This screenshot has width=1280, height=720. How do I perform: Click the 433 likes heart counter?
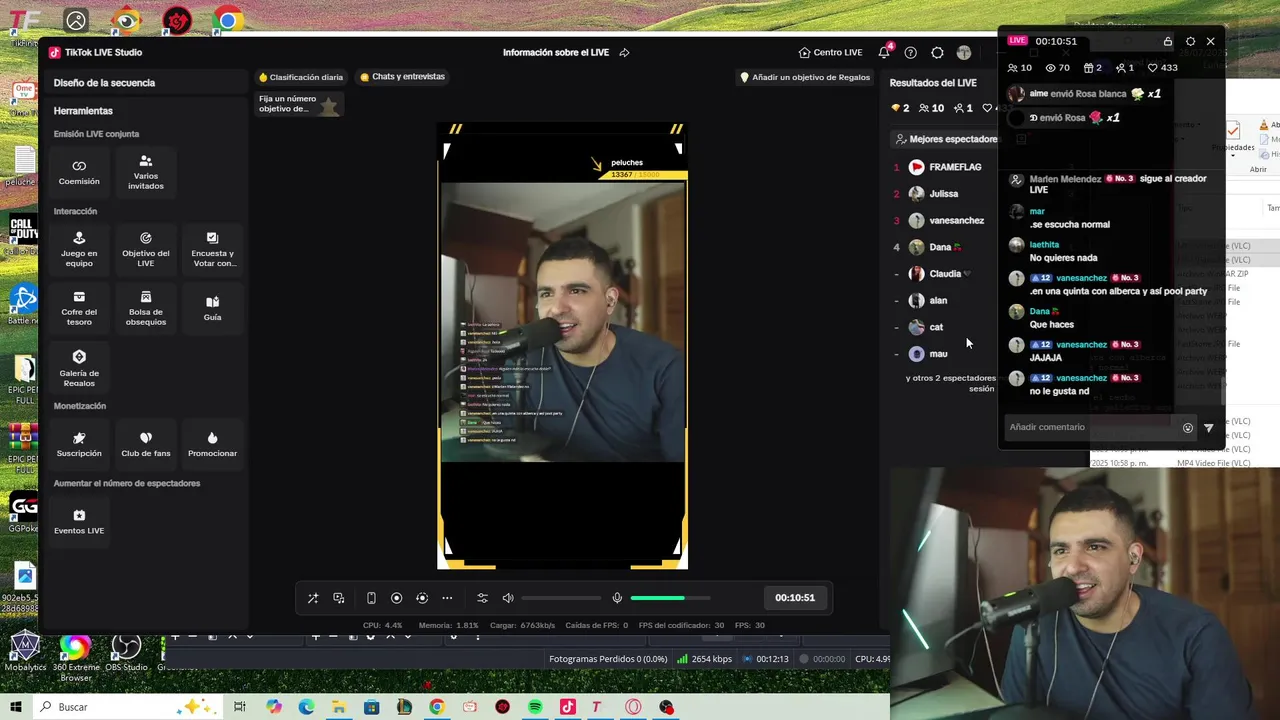[1162, 68]
